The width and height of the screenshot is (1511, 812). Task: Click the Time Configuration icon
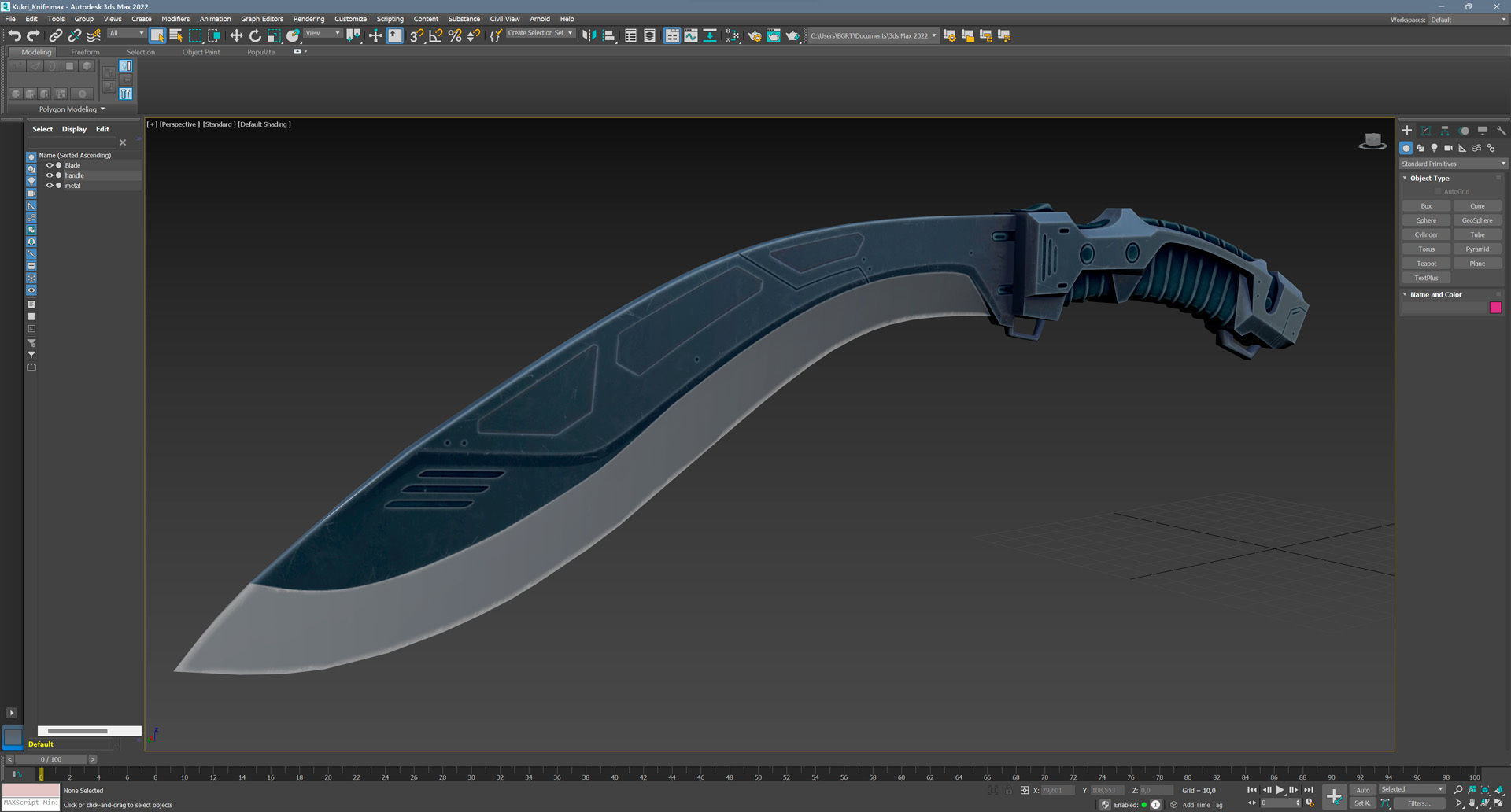(1310, 803)
